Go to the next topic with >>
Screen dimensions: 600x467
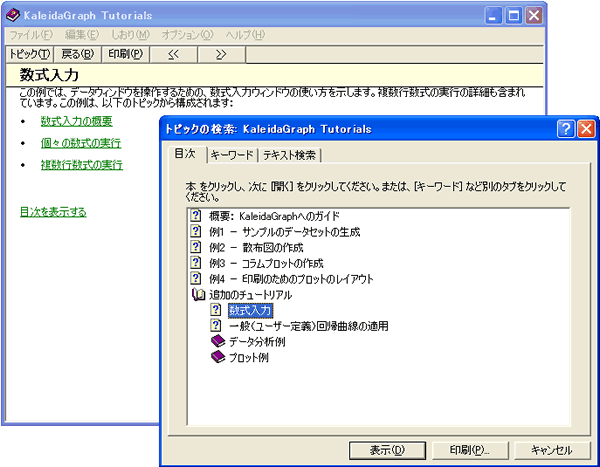(x=221, y=54)
